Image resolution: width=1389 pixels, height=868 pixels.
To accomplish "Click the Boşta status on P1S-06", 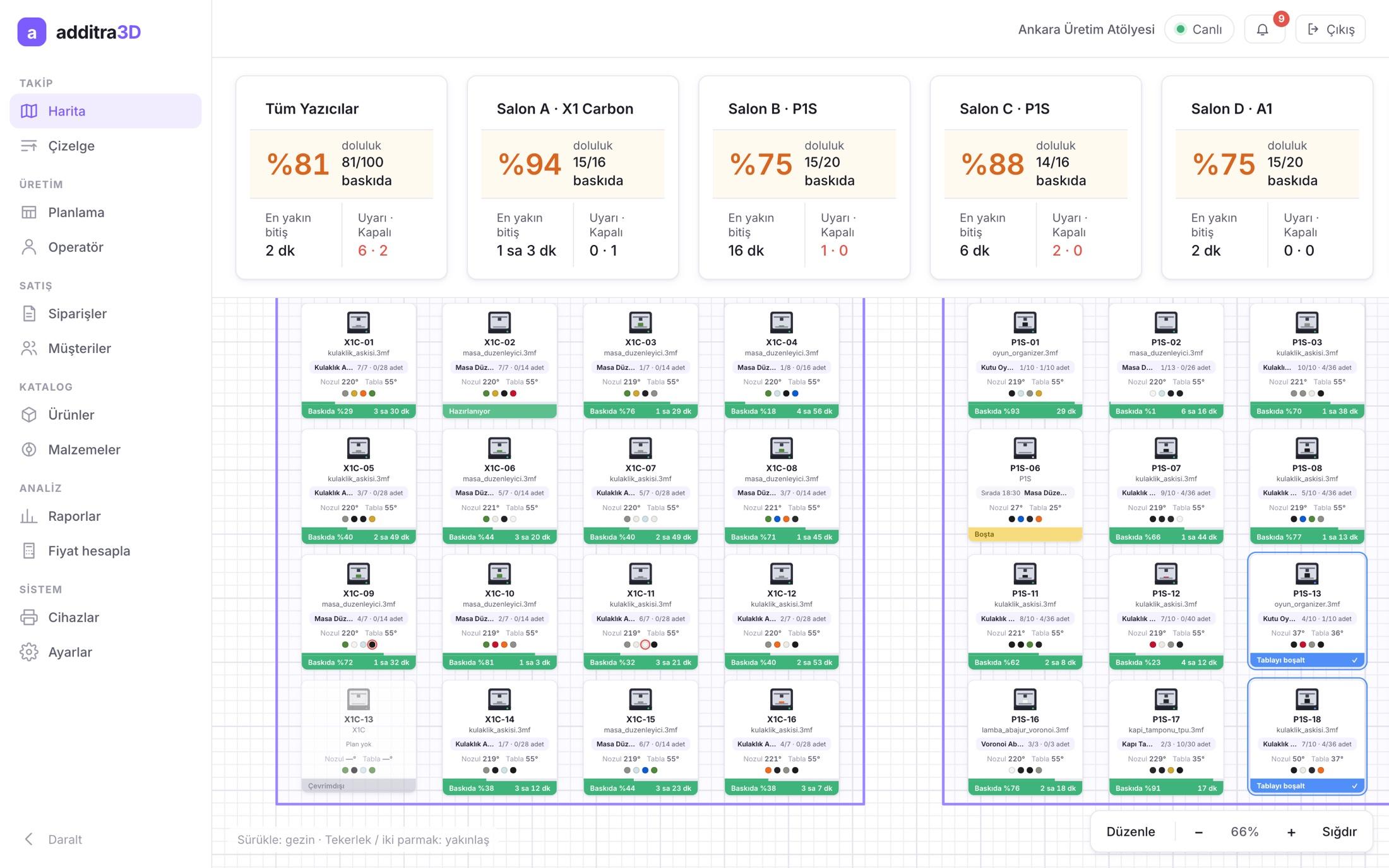I will tap(1025, 534).
